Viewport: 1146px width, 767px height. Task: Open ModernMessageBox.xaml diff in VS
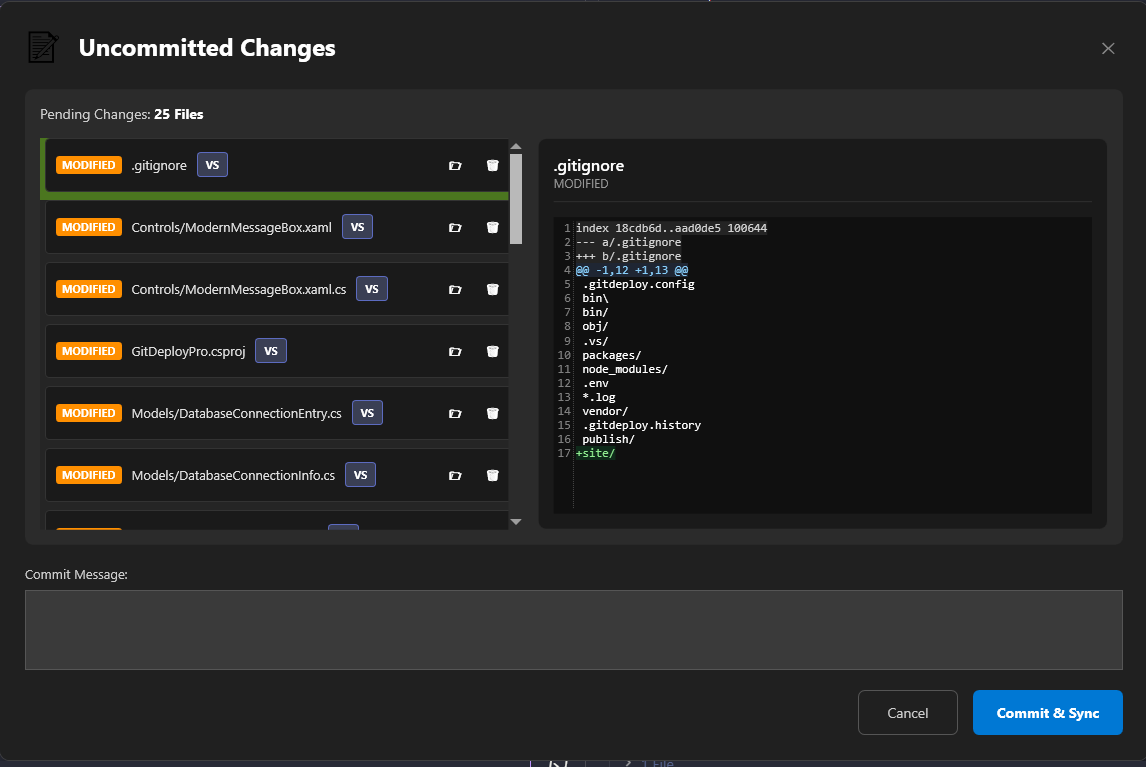(357, 227)
